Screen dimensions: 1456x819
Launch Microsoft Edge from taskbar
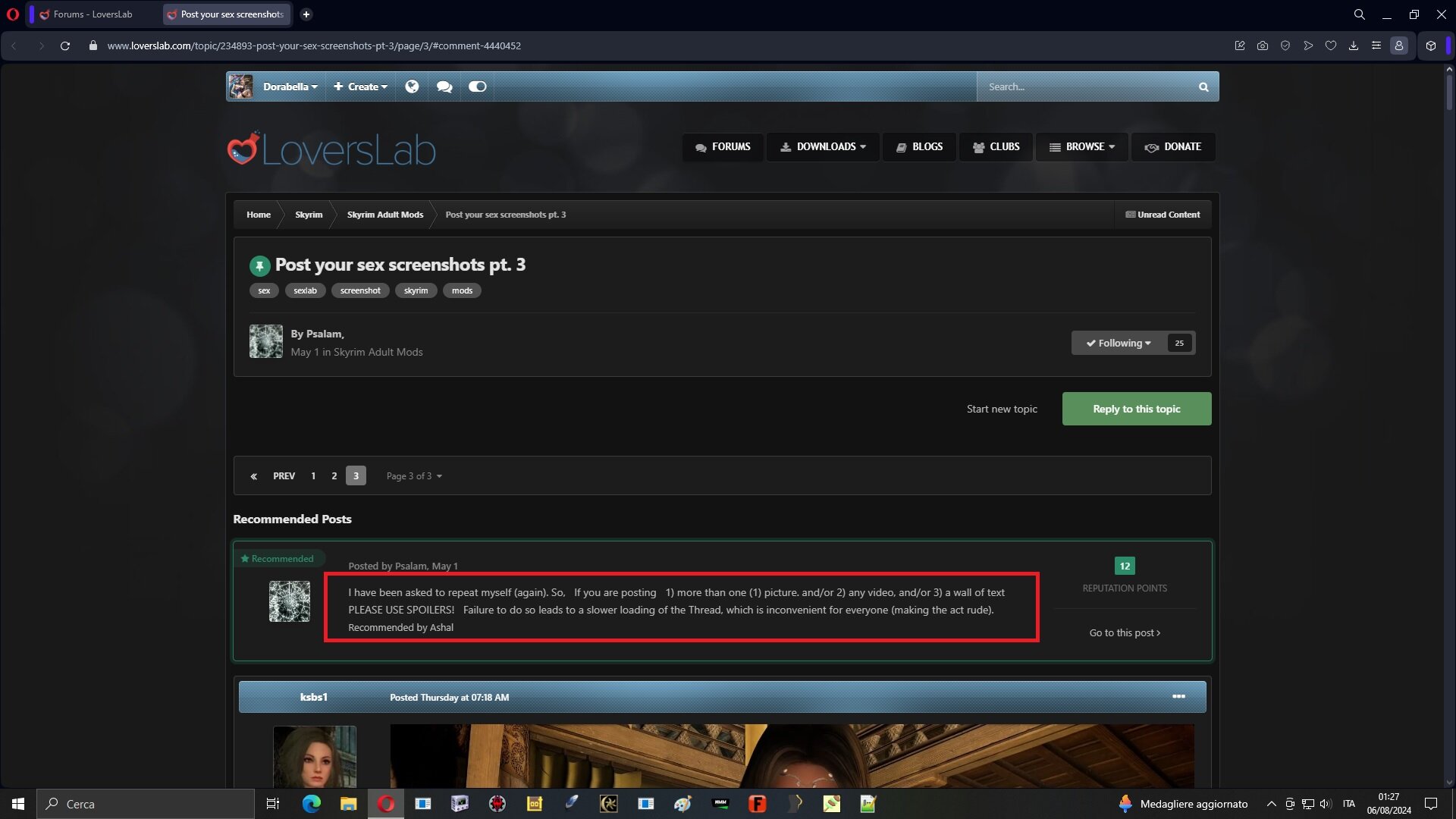coord(312,804)
